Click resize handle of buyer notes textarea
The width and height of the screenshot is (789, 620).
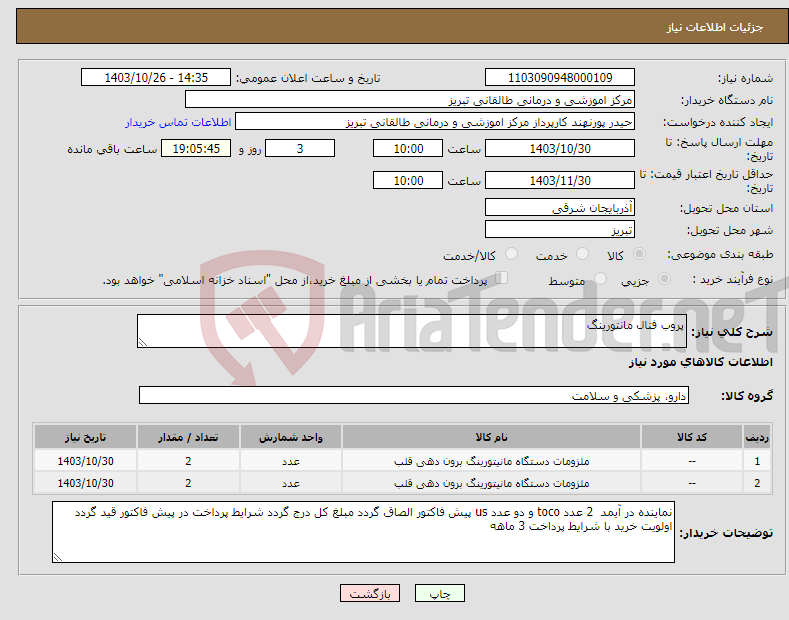coord(58,557)
